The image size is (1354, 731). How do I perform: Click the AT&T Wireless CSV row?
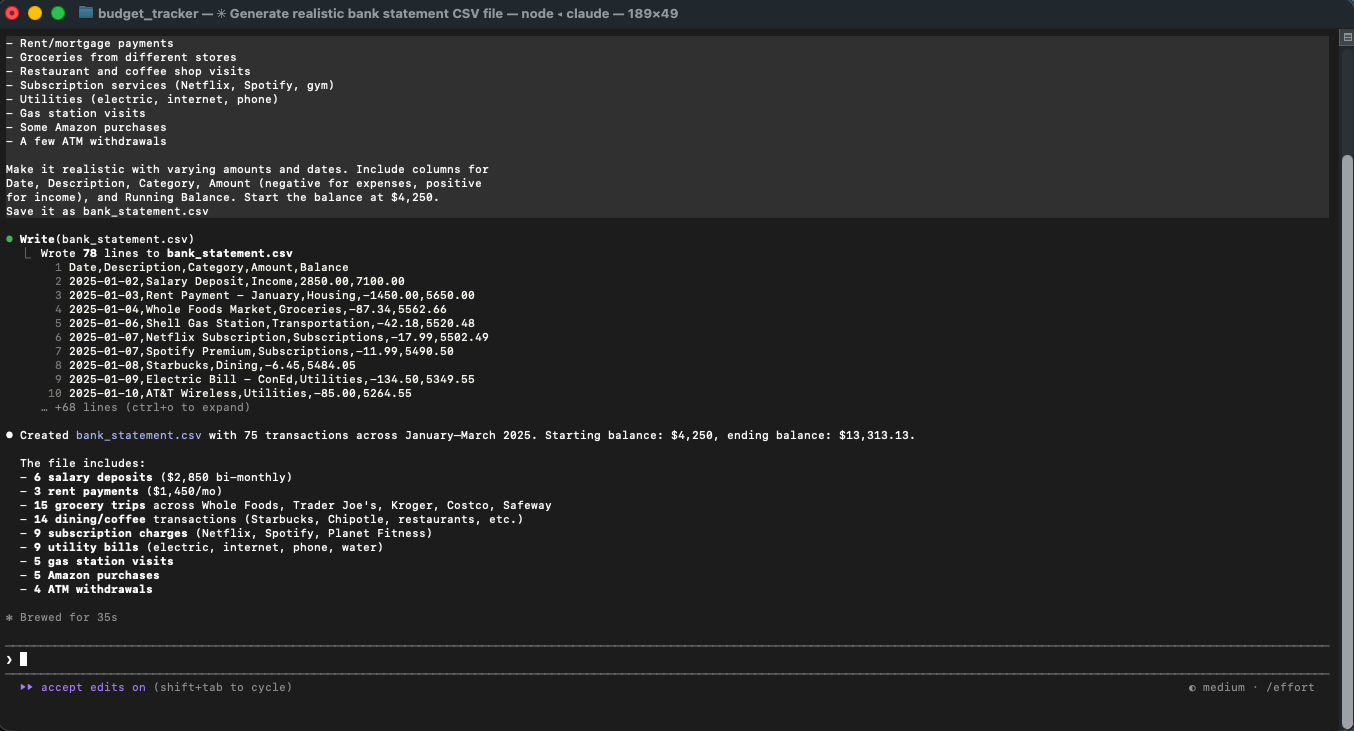click(240, 393)
